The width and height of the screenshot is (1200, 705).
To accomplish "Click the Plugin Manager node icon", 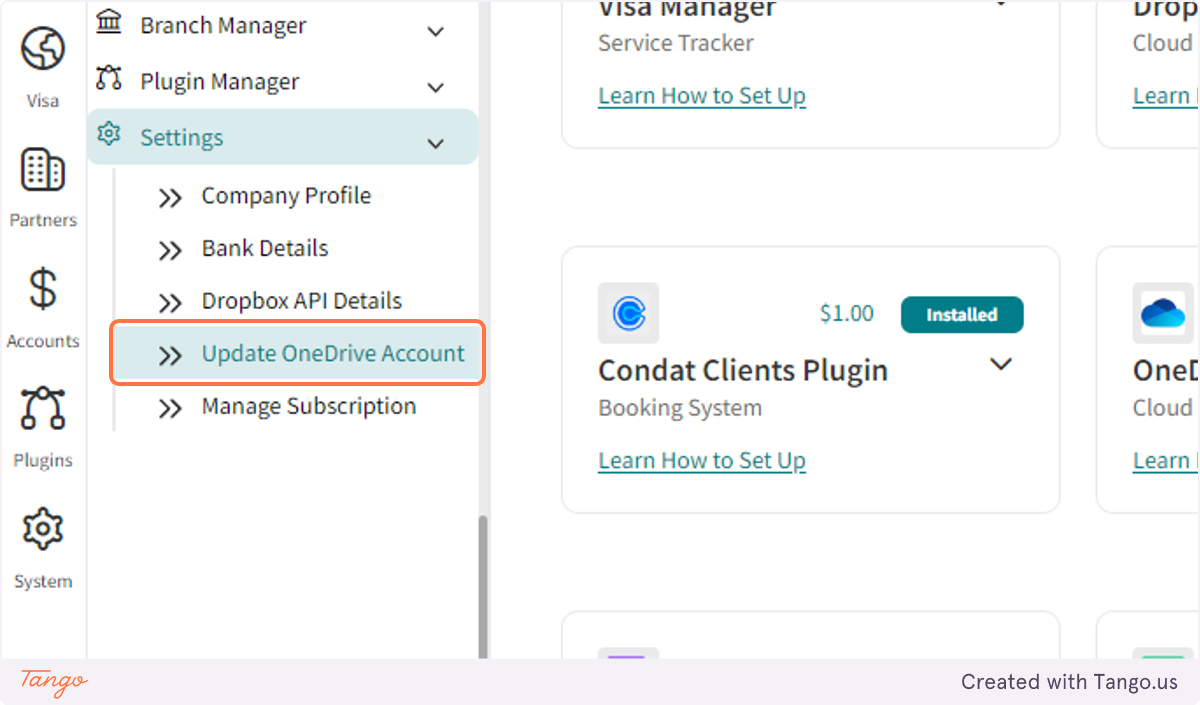I will point(109,79).
